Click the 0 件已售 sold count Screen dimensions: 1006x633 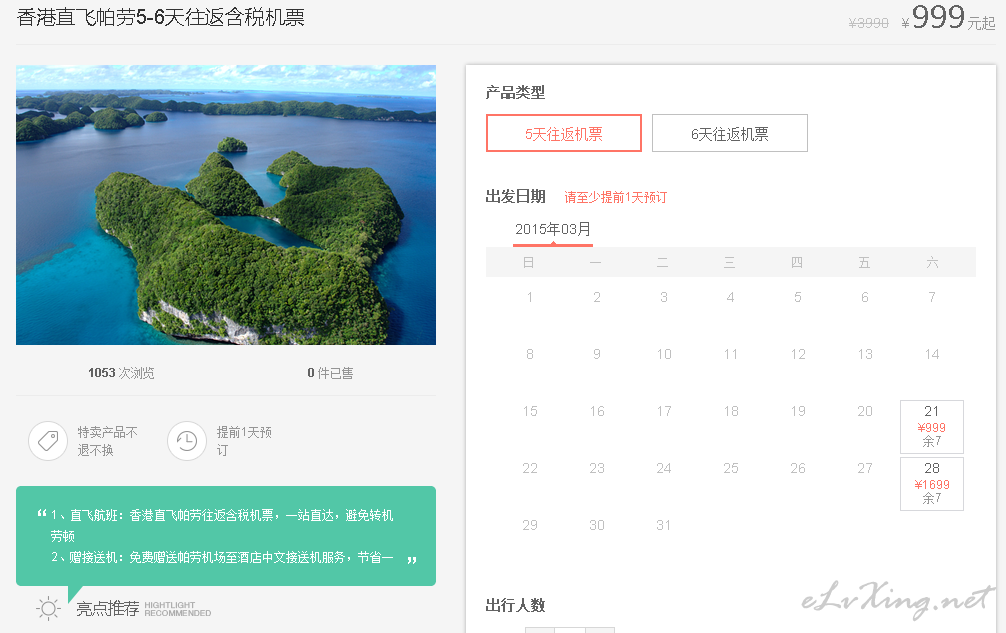pos(330,373)
